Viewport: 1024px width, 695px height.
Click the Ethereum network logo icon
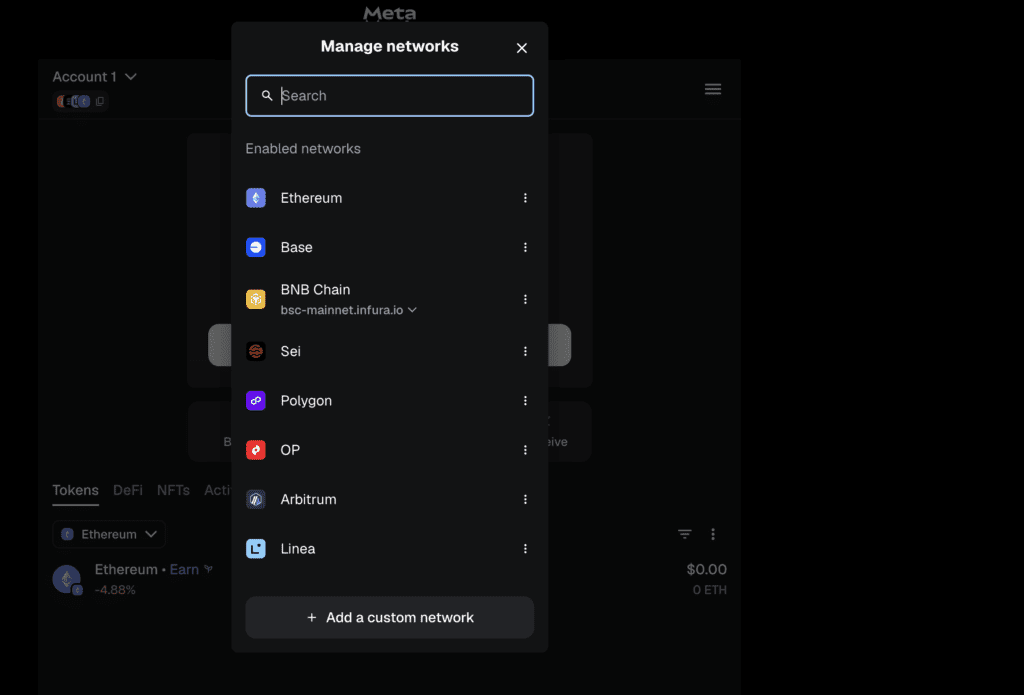tap(256, 198)
